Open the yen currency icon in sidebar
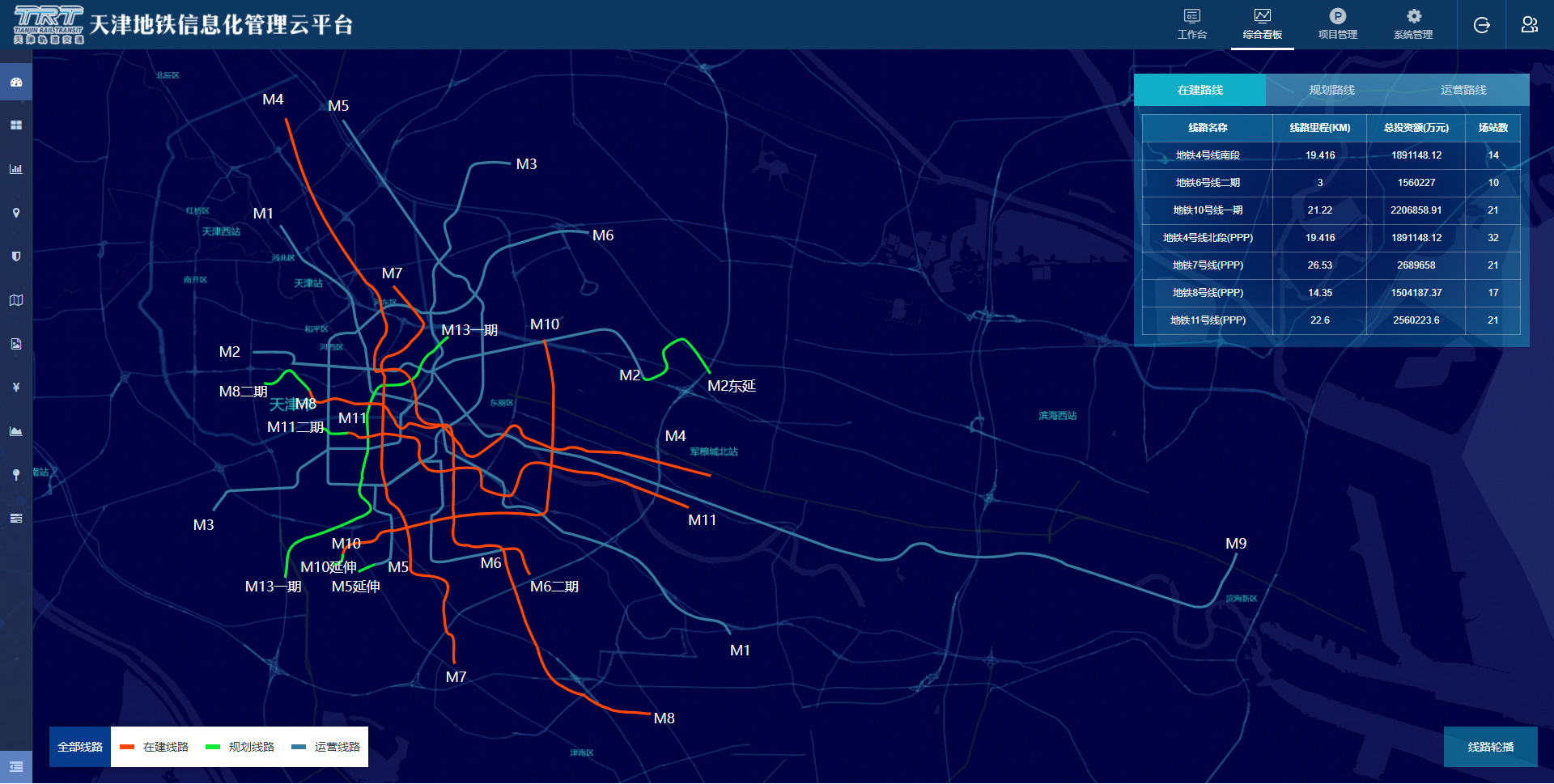1554x784 pixels. point(16,388)
